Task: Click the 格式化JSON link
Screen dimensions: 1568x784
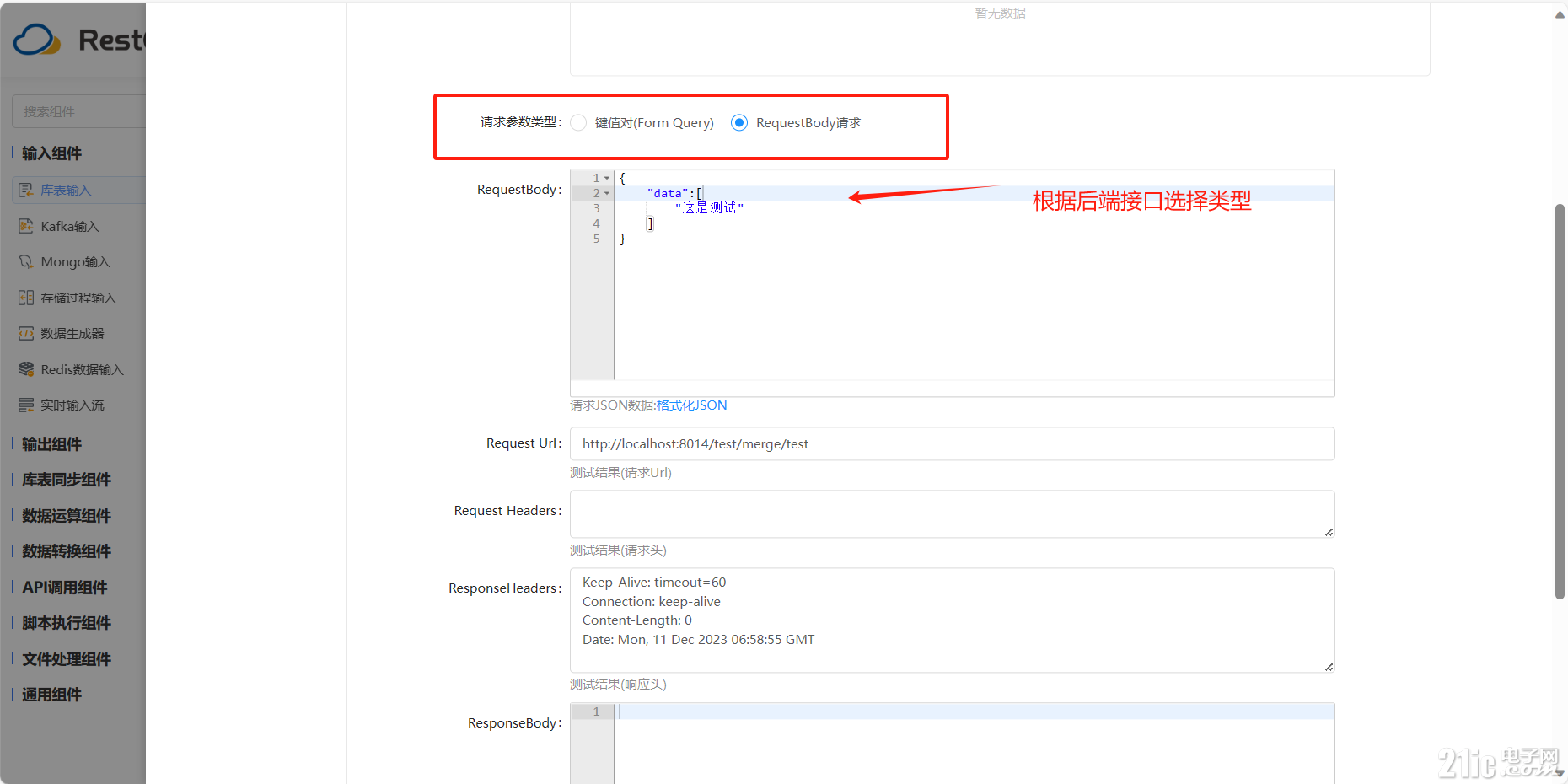Action: click(691, 405)
